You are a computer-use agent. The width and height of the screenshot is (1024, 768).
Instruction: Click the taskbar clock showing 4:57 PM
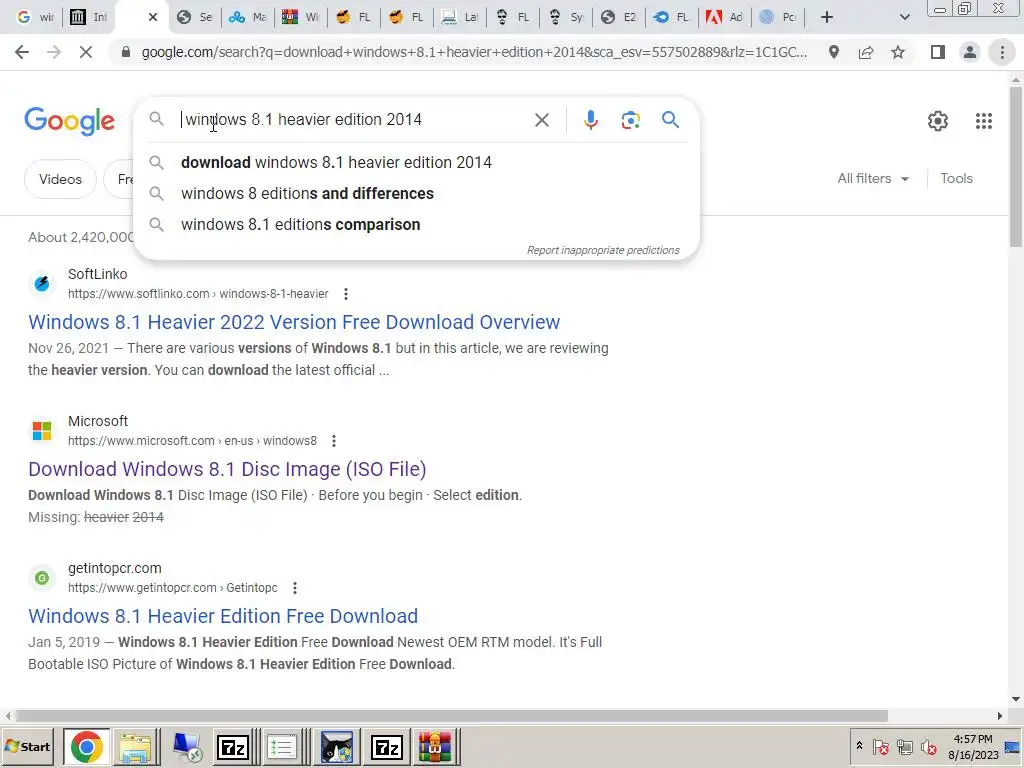pos(973,747)
